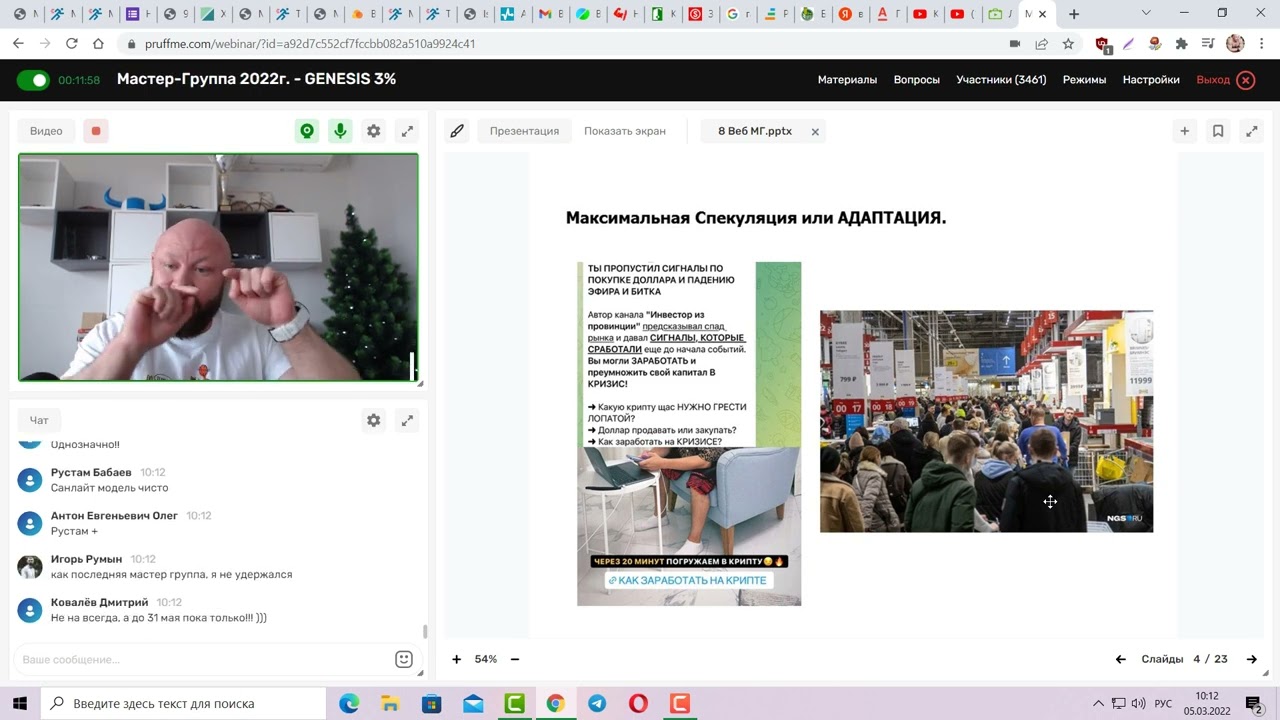Go to the next slide with the right arrow
Viewport: 1280px width, 720px height.
click(x=1251, y=659)
